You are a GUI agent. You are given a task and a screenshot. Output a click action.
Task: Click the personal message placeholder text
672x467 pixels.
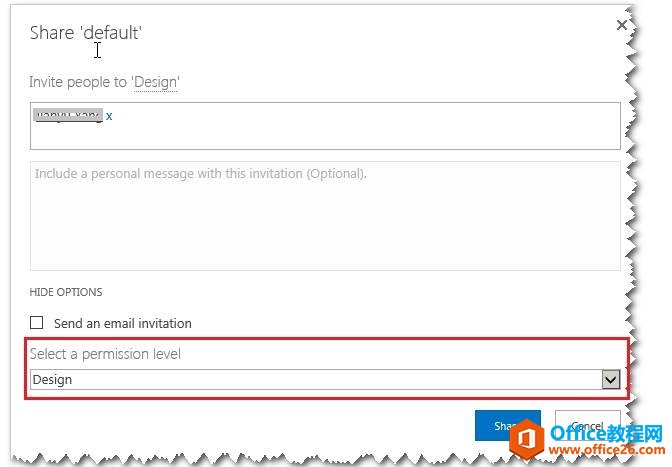[x=200, y=173]
